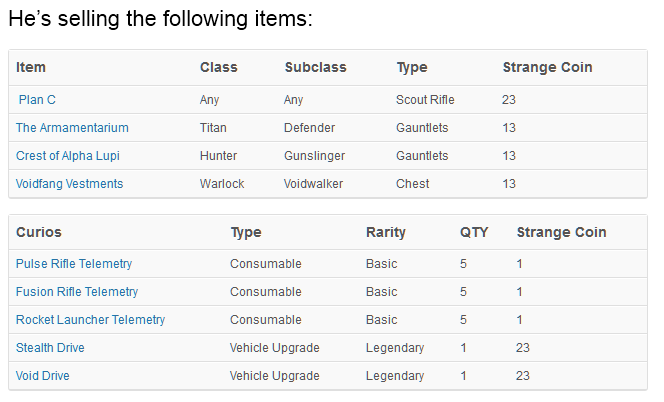Click the Curios column header
The height and width of the screenshot is (402, 664).
click(x=39, y=232)
